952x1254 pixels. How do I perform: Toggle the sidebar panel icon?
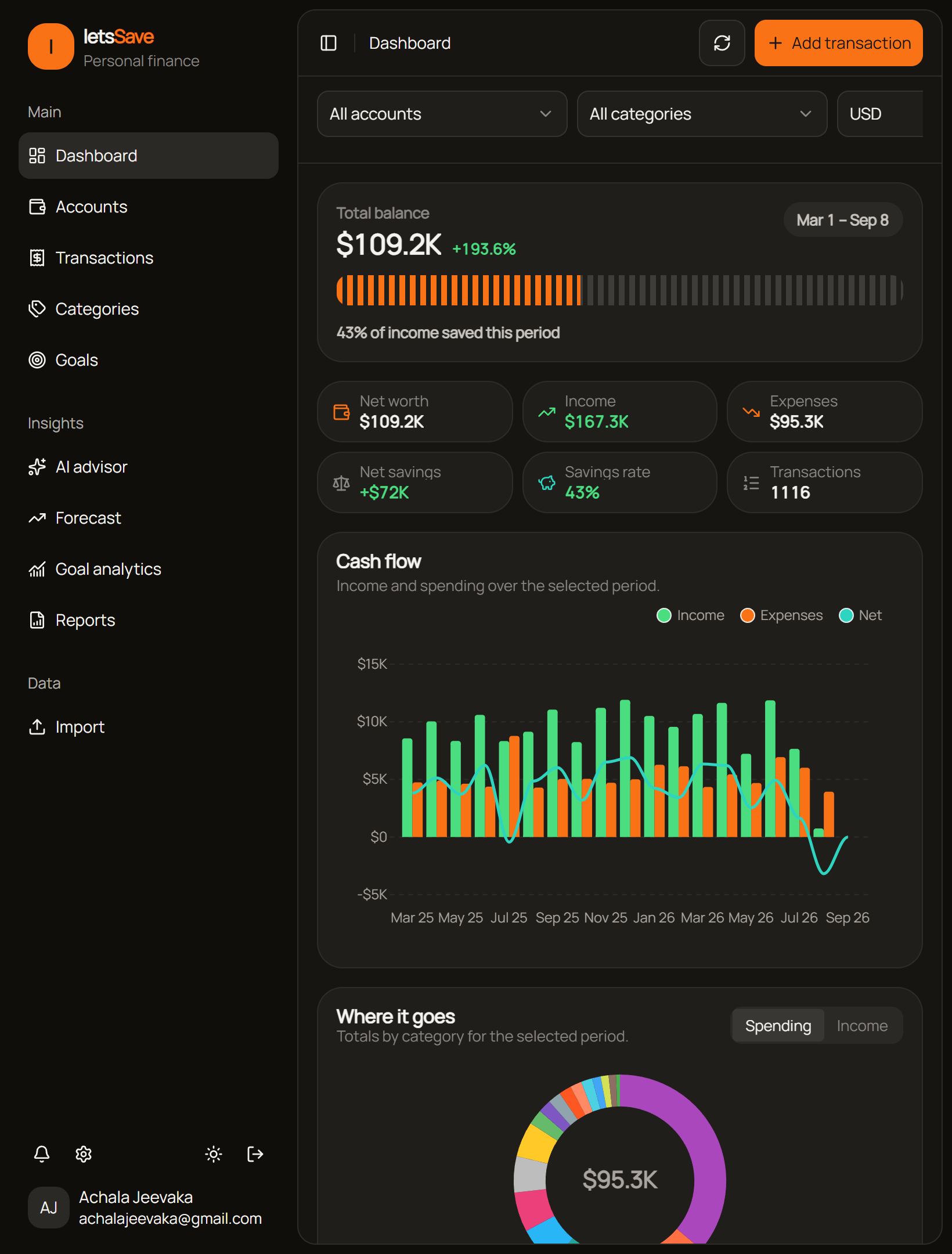pos(329,43)
